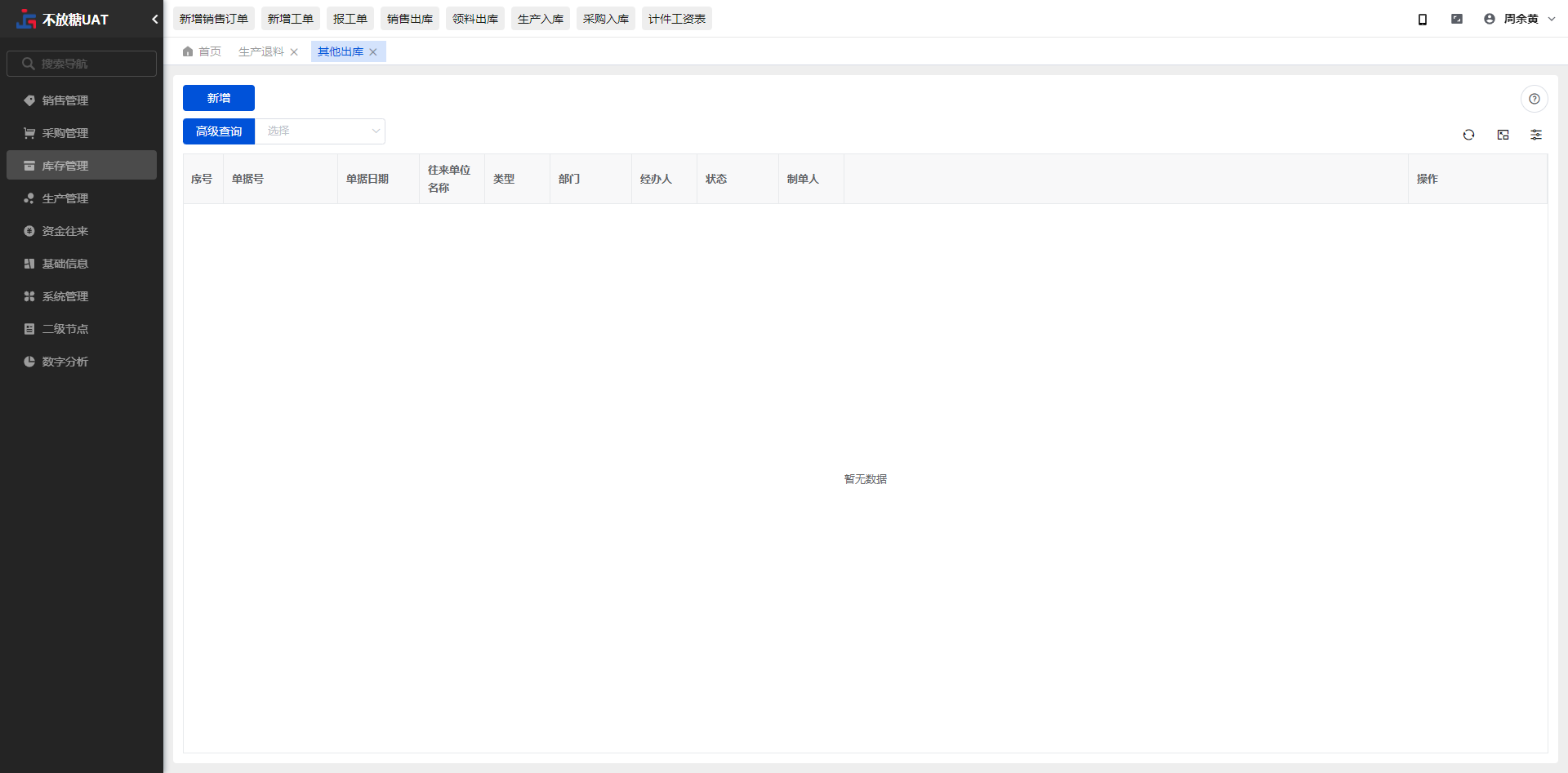Click the 高级查询 button
Screen dimensions: 1568x773
(x=219, y=131)
